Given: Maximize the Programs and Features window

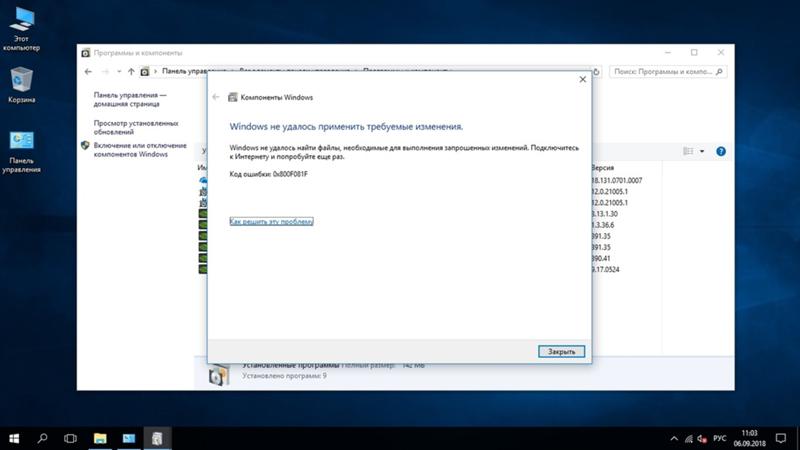Looking at the screenshot, I should click(694, 53).
